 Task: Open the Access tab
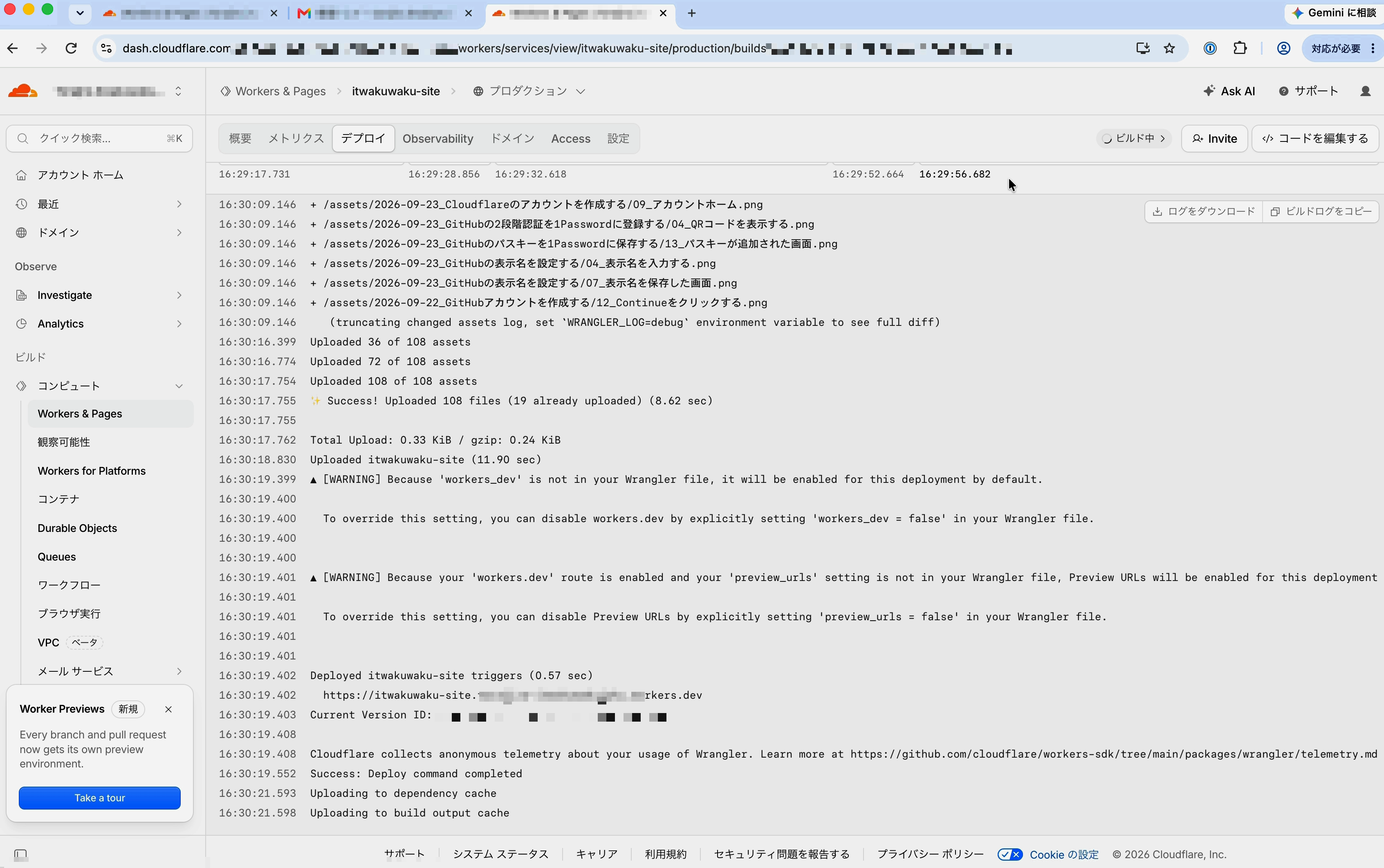[x=571, y=138]
